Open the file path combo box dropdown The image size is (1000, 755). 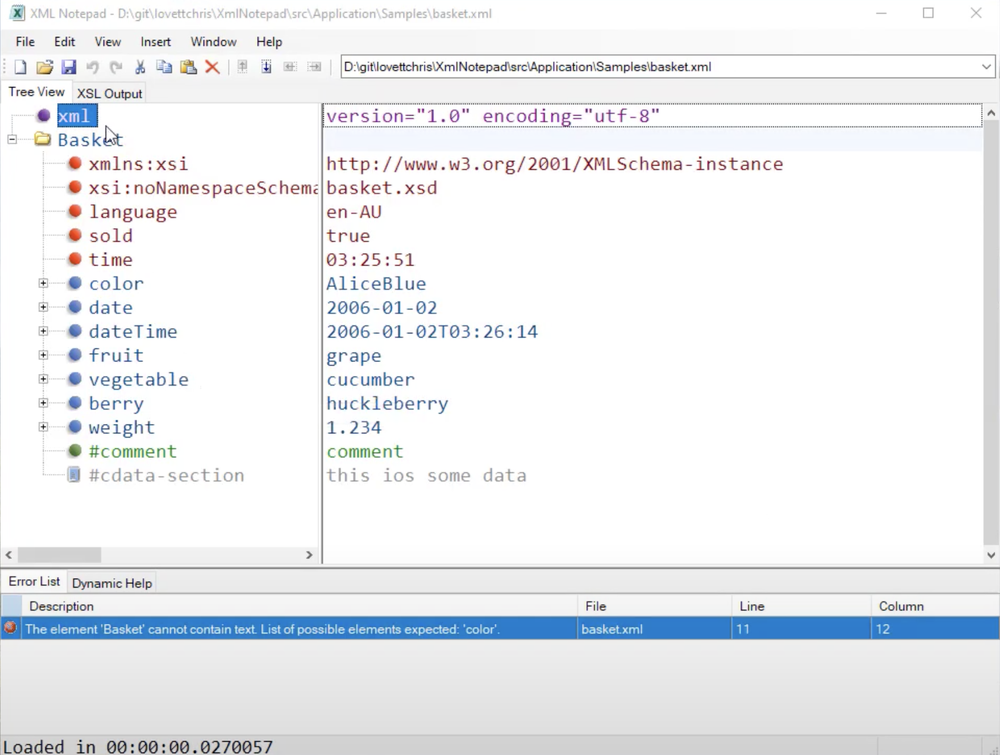[x=986, y=66]
